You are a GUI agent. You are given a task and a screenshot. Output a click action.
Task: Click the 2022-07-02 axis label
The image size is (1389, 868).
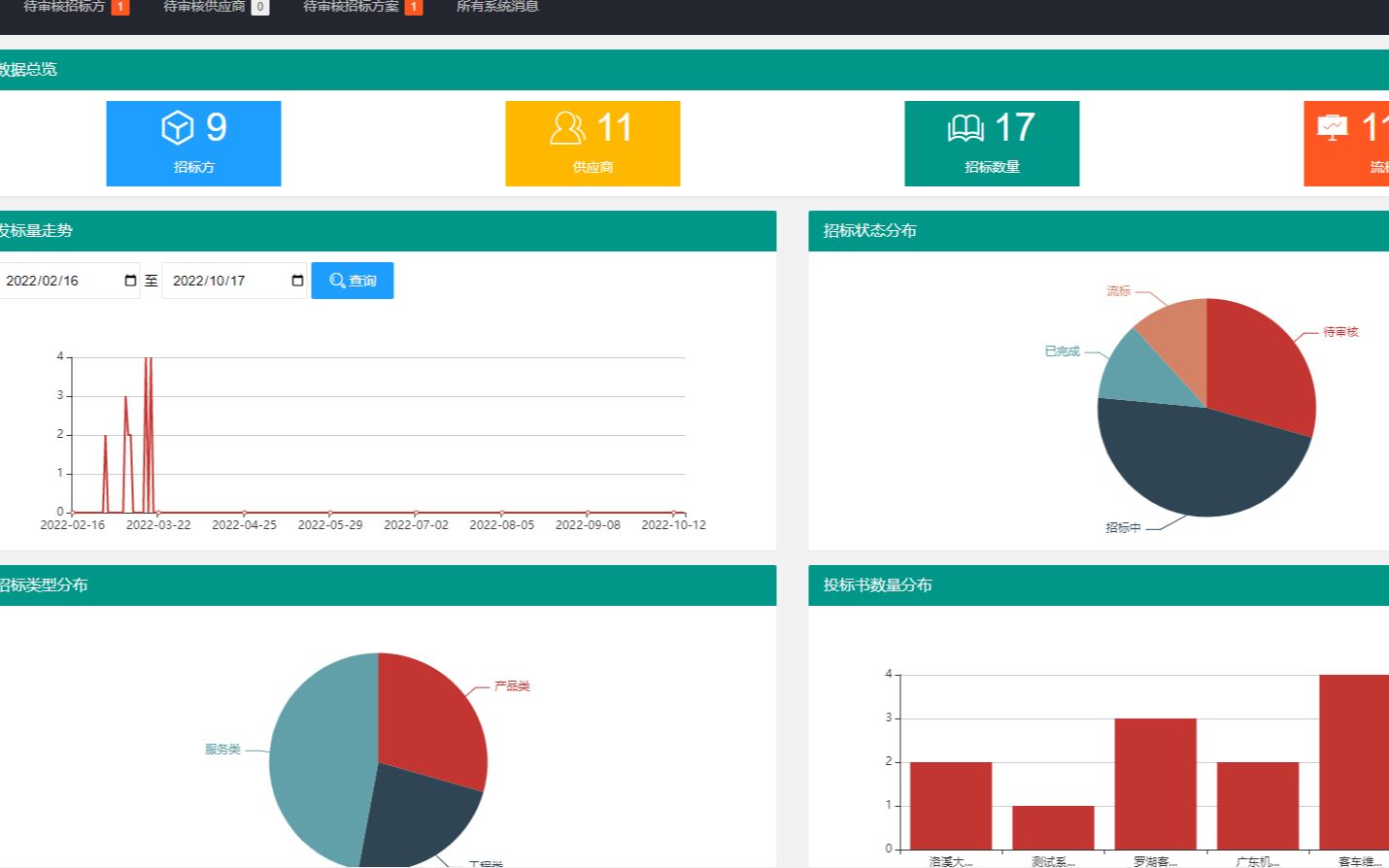click(x=416, y=525)
